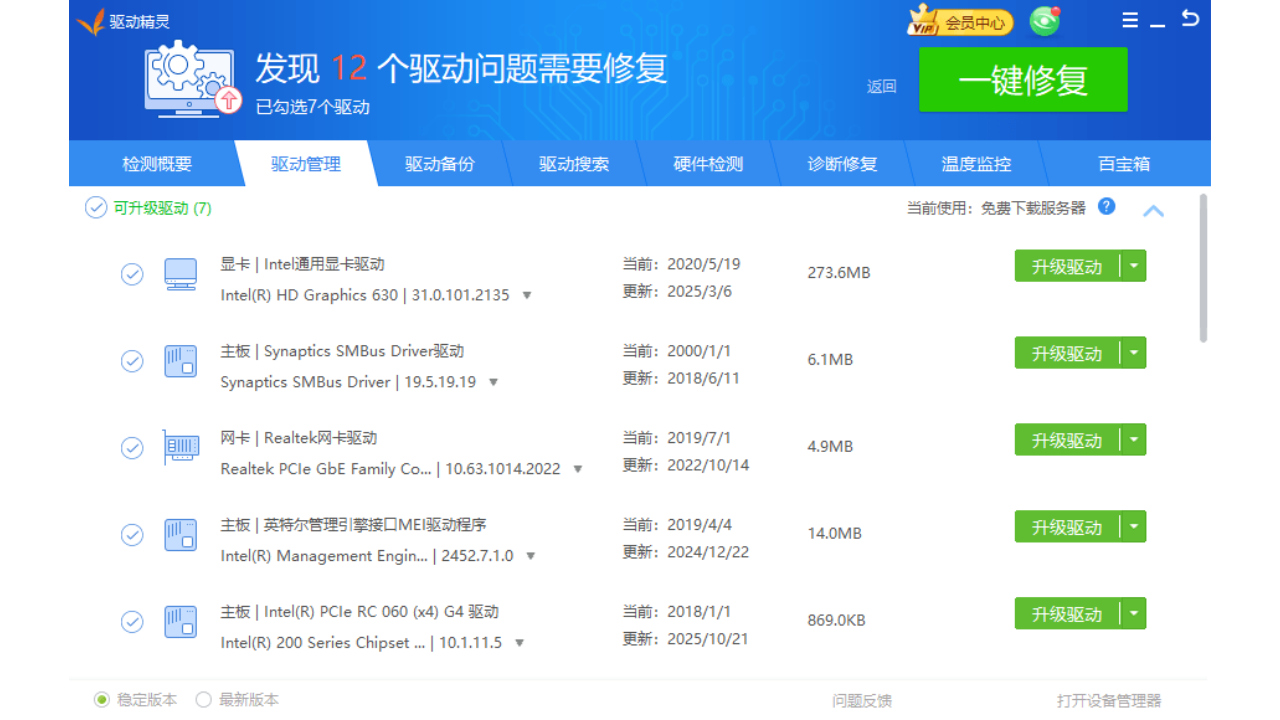Click 升级驱动 for Intel通用显卡驱动
This screenshot has height=720, width=1280.
pos(1067,266)
